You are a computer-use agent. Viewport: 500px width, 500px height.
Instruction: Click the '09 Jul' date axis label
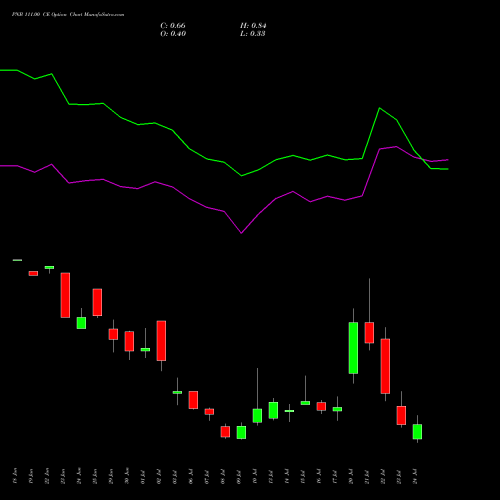pos(239,476)
